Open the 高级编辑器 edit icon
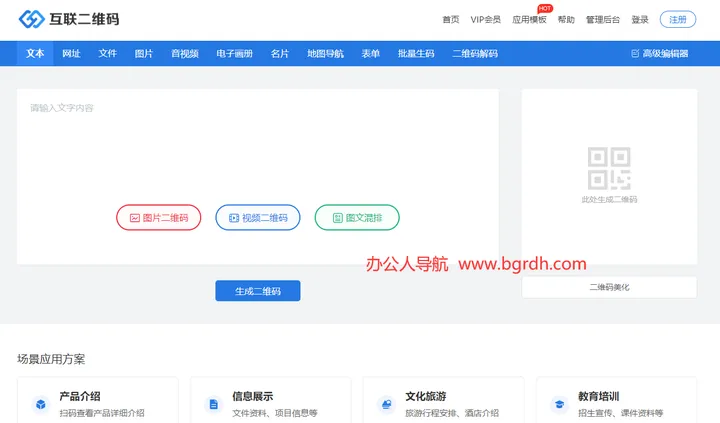This screenshot has width=720, height=423. tap(635, 54)
